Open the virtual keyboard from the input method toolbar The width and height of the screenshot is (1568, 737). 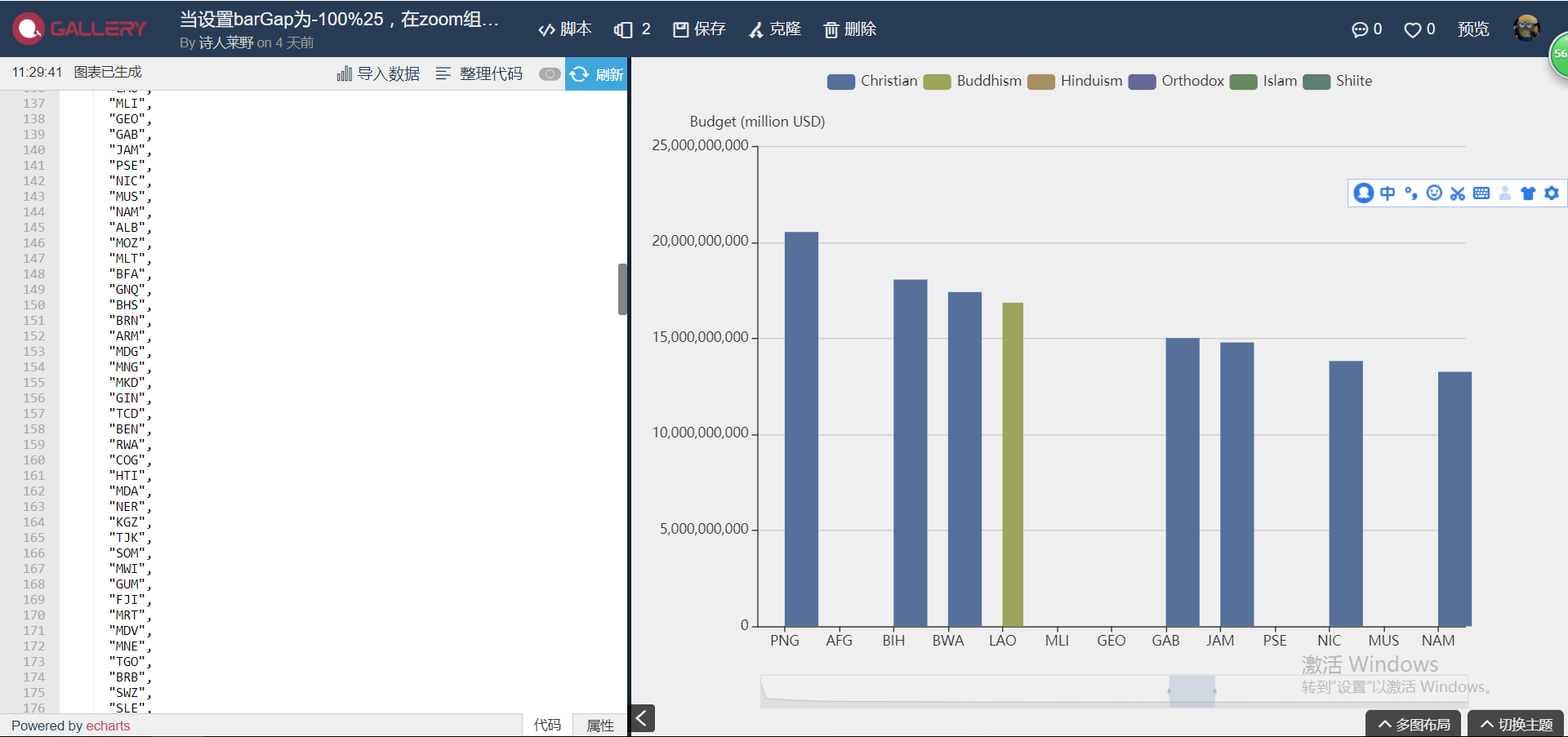1481,193
